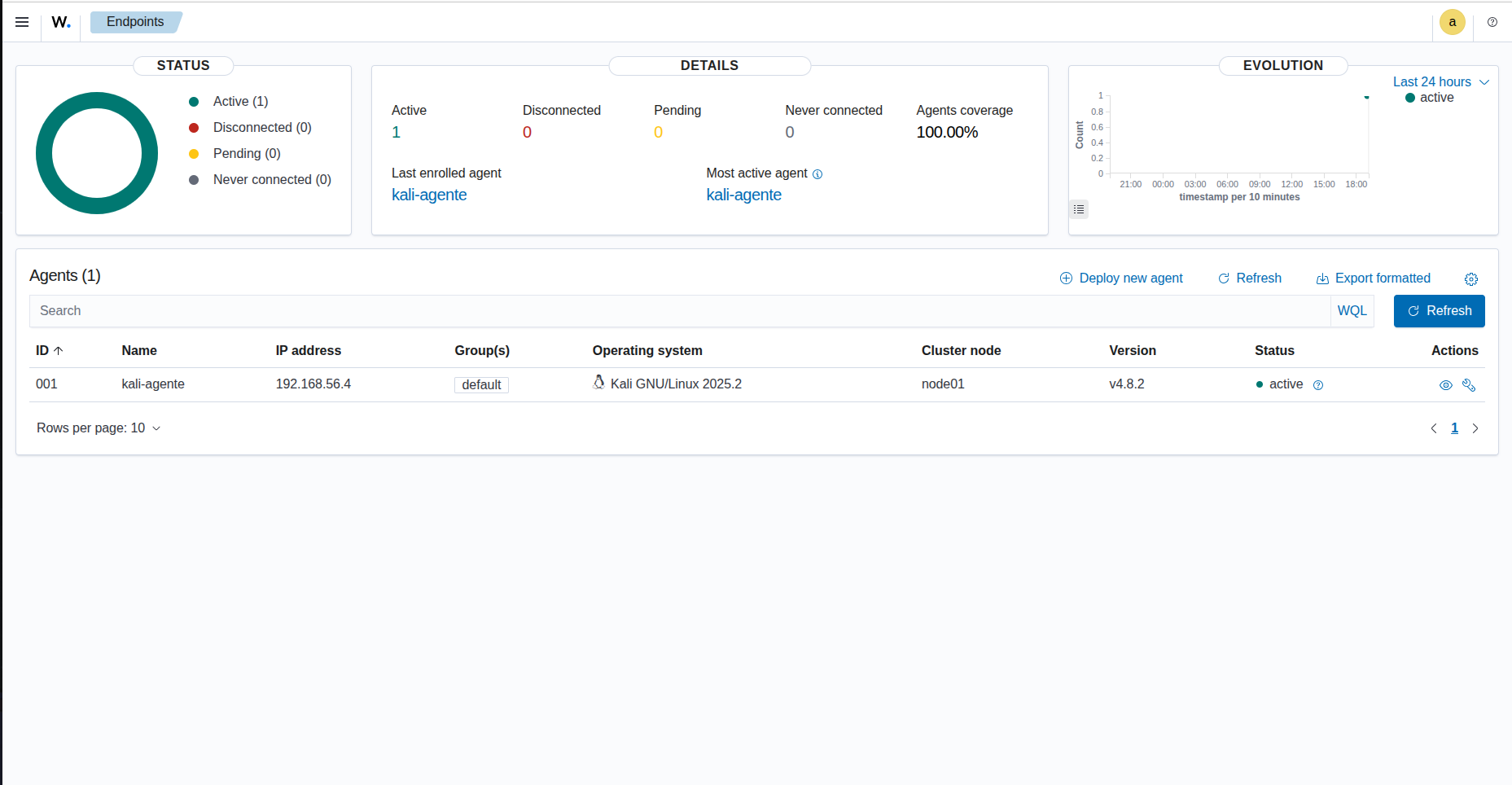Open the kali-agente configuration wrench icon
Viewport: 1512px width, 785px height.
point(1469,385)
